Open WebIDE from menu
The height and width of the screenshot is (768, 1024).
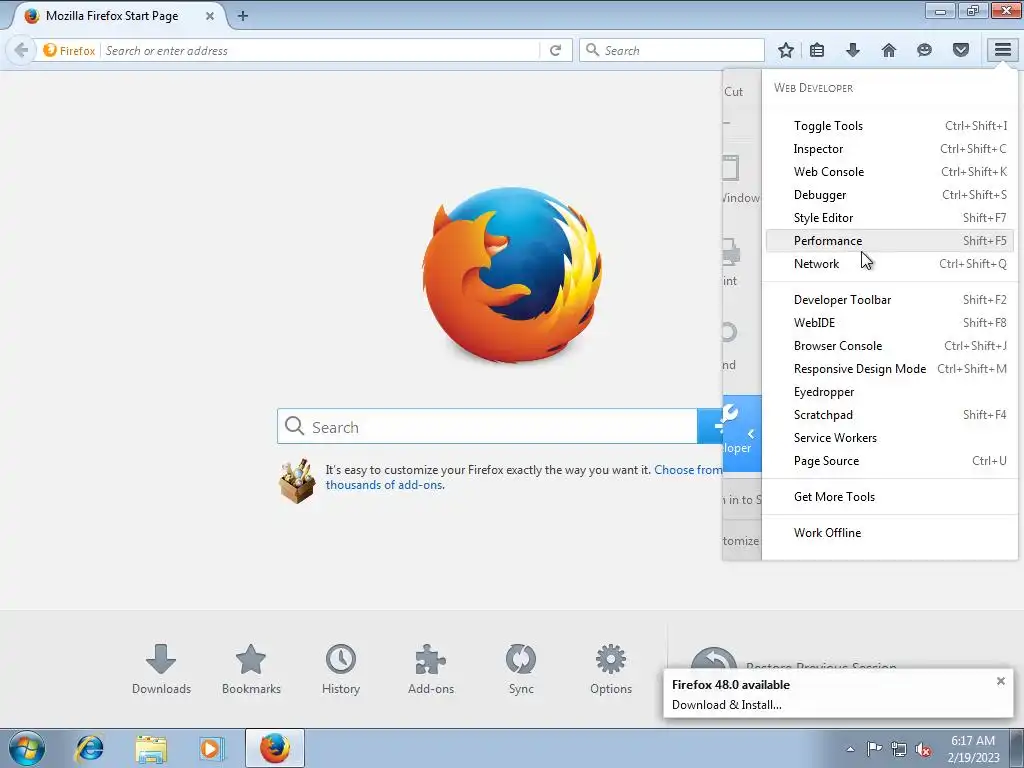point(889,323)
